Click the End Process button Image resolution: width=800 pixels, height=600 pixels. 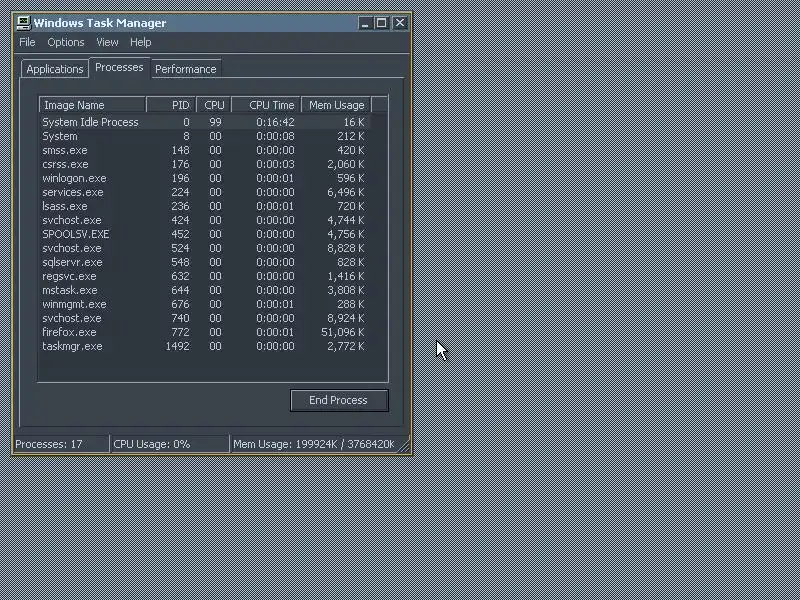[339, 401]
